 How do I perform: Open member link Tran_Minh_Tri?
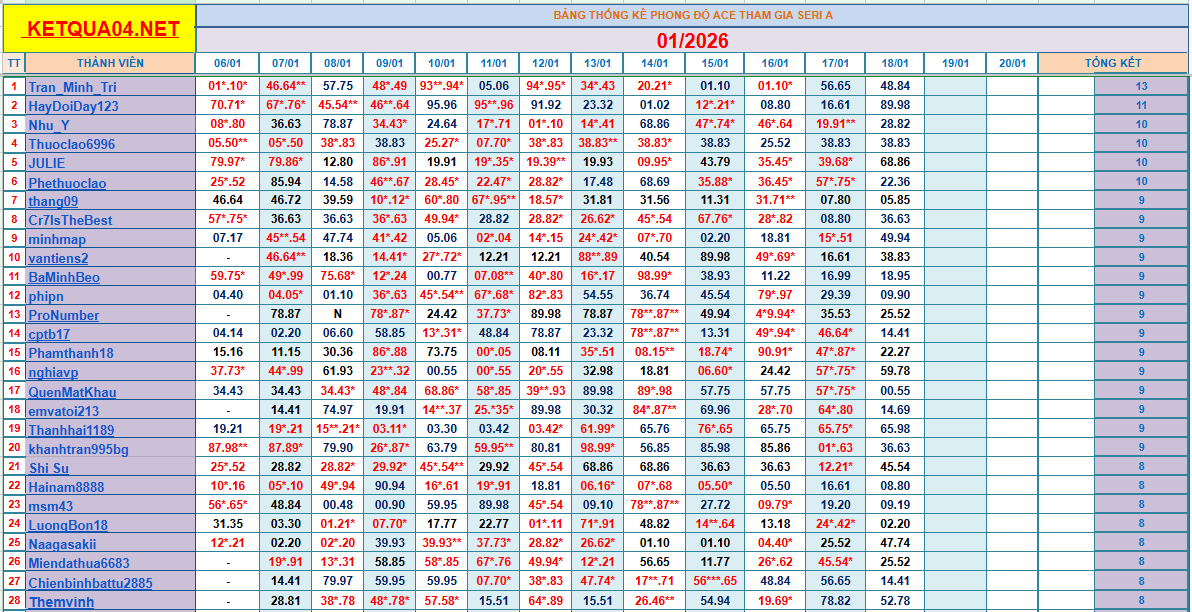72,87
